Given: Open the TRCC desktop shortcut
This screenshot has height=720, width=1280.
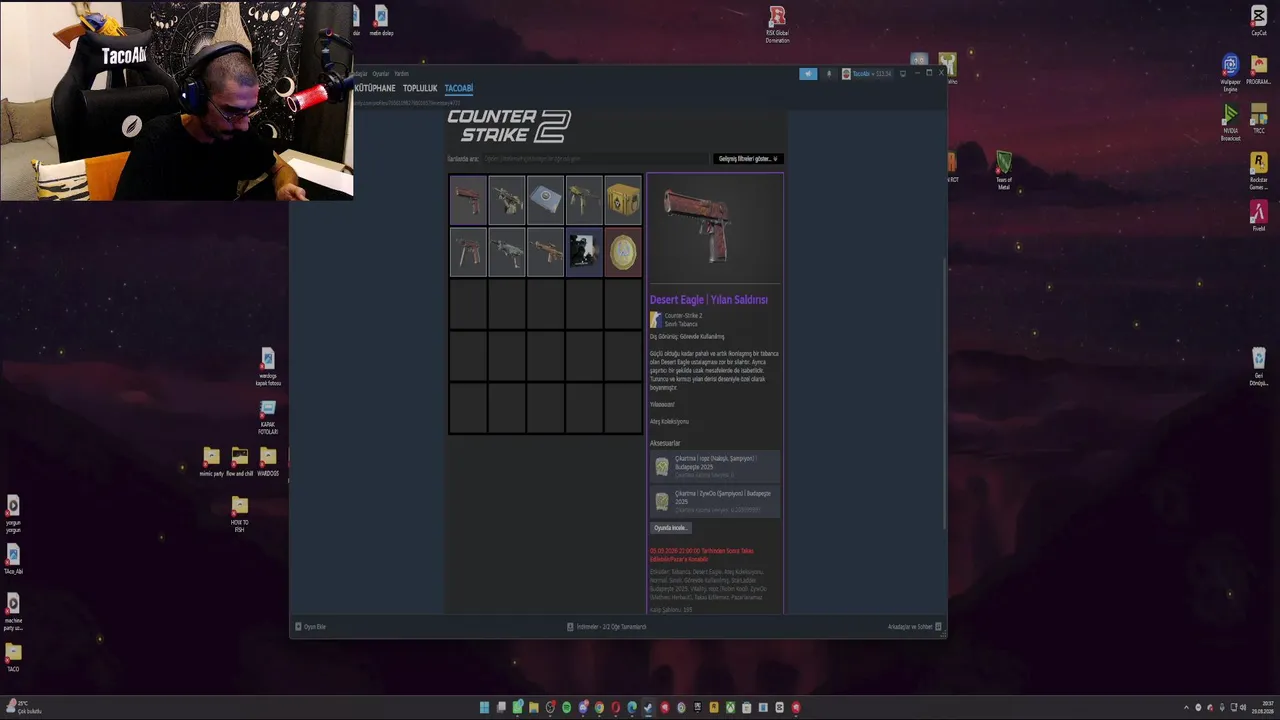Looking at the screenshot, I should 1259,120.
